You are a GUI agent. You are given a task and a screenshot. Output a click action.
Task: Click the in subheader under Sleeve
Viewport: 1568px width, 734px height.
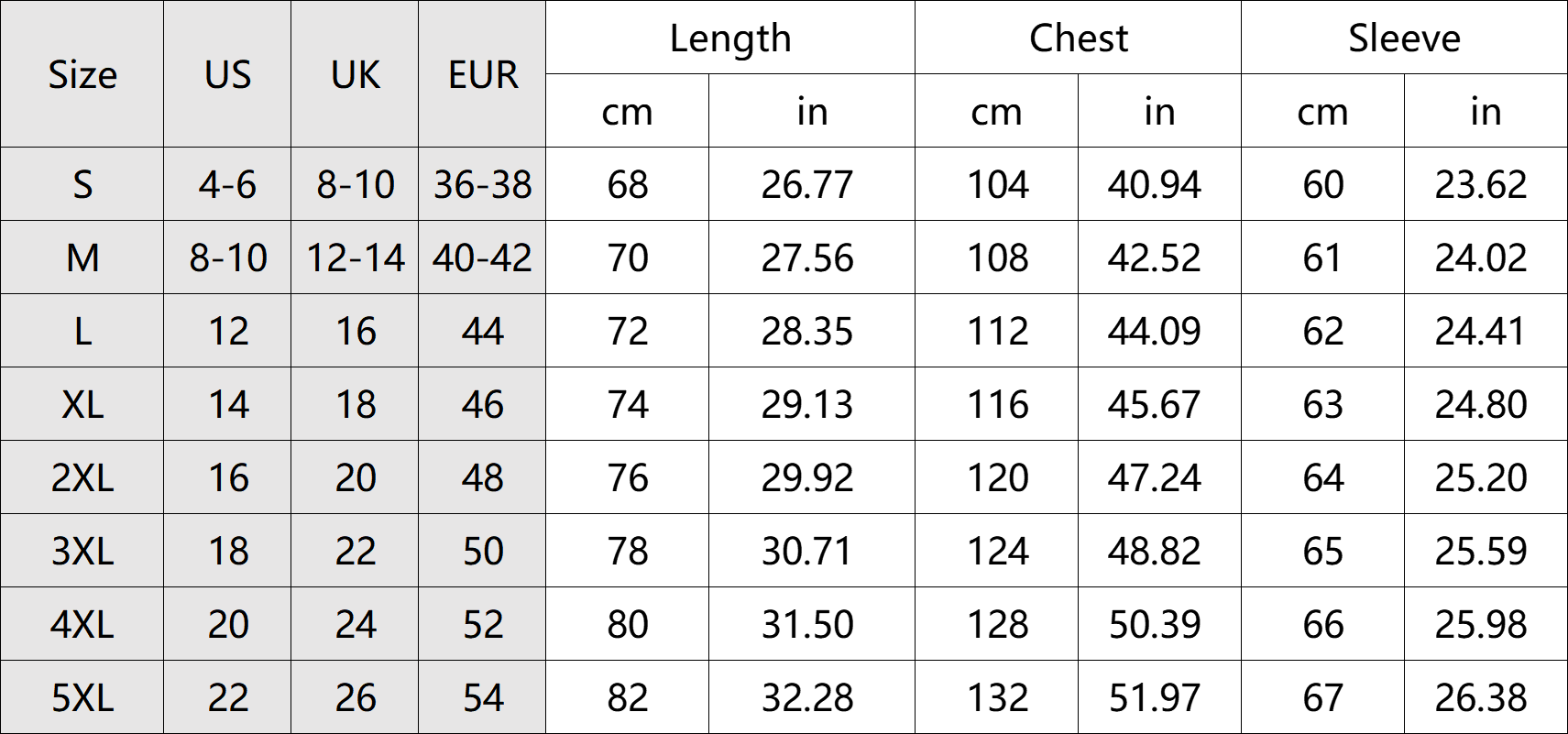[1486, 112]
